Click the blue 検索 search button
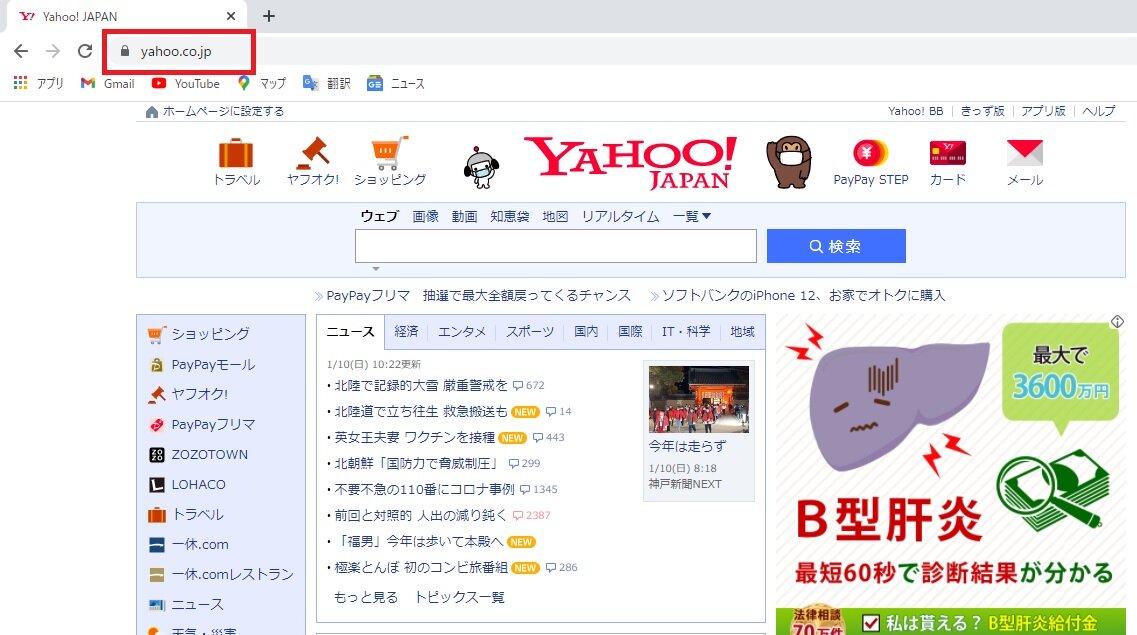The image size is (1137, 635). click(x=836, y=246)
